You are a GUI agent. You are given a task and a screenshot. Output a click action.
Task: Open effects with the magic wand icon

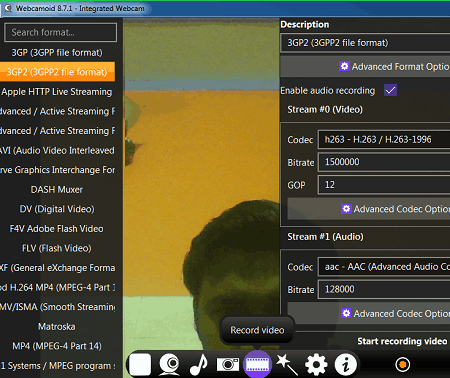(x=287, y=364)
